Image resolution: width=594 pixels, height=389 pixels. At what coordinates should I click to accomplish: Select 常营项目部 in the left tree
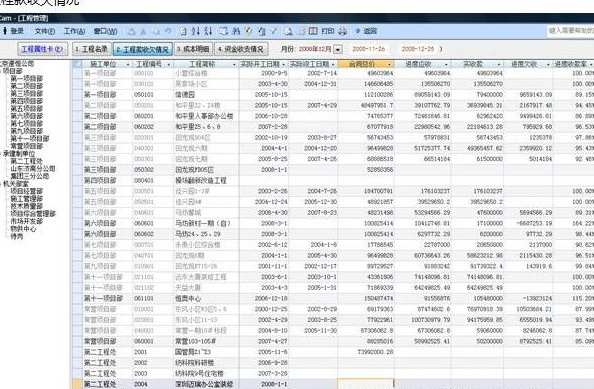[27, 146]
